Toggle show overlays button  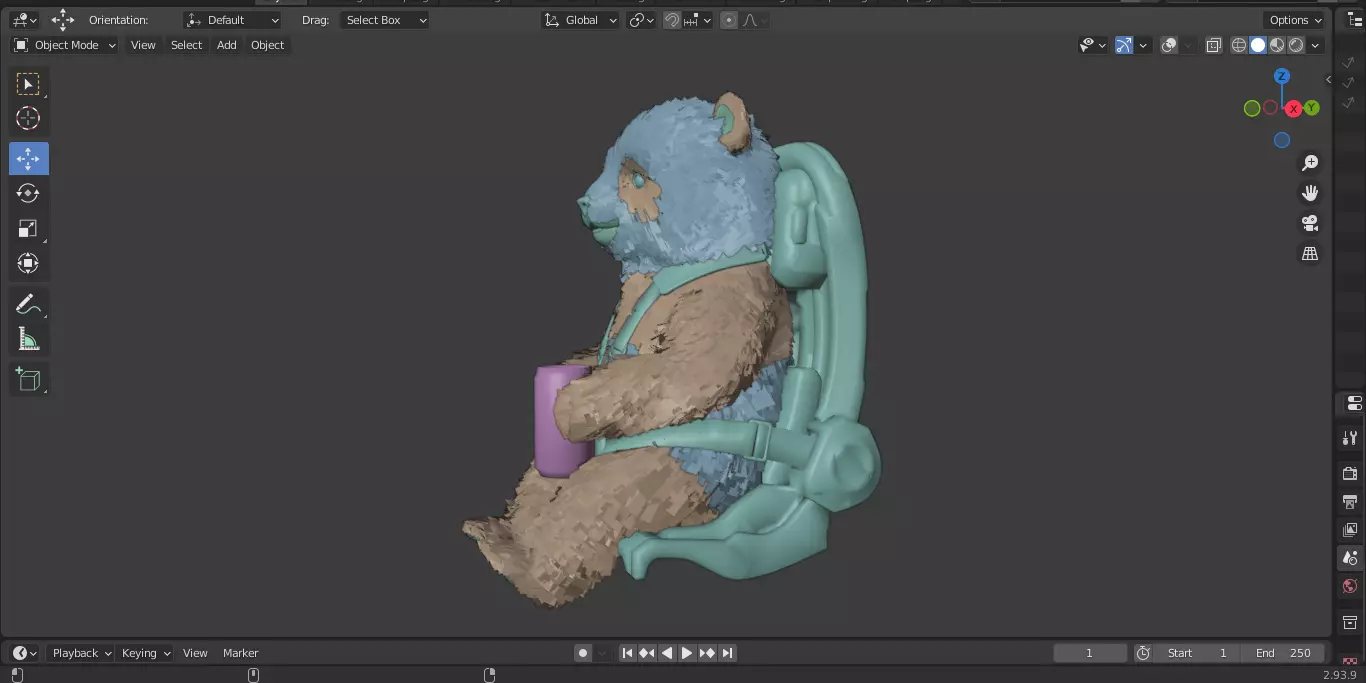(1169, 45)
